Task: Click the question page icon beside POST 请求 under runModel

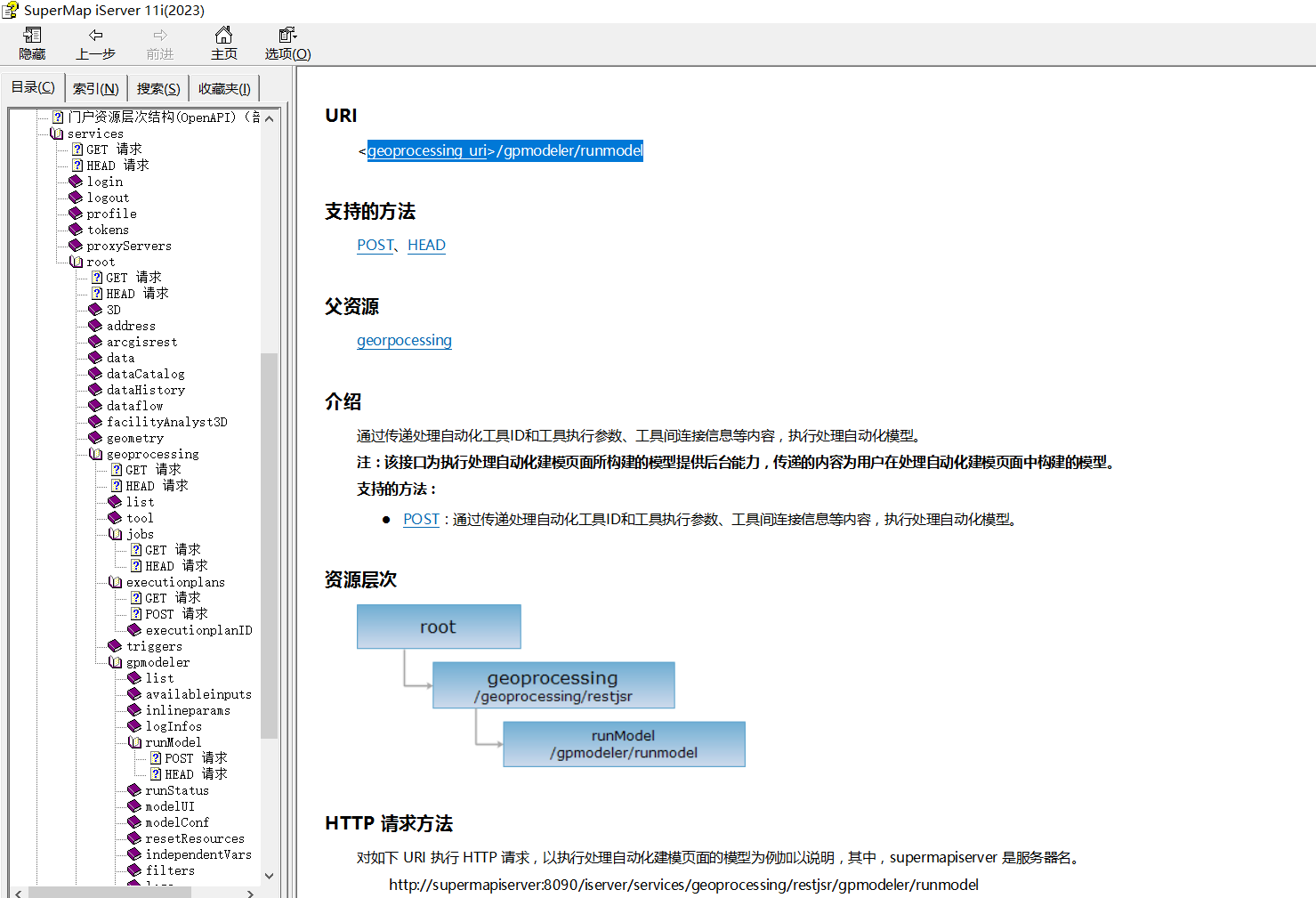Action: click(x=156, y=758)
